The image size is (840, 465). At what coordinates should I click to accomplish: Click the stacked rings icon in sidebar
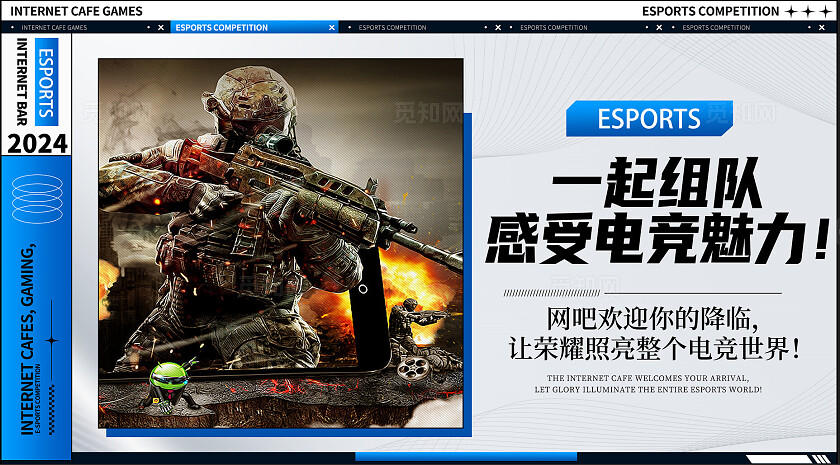coord(37,199)
